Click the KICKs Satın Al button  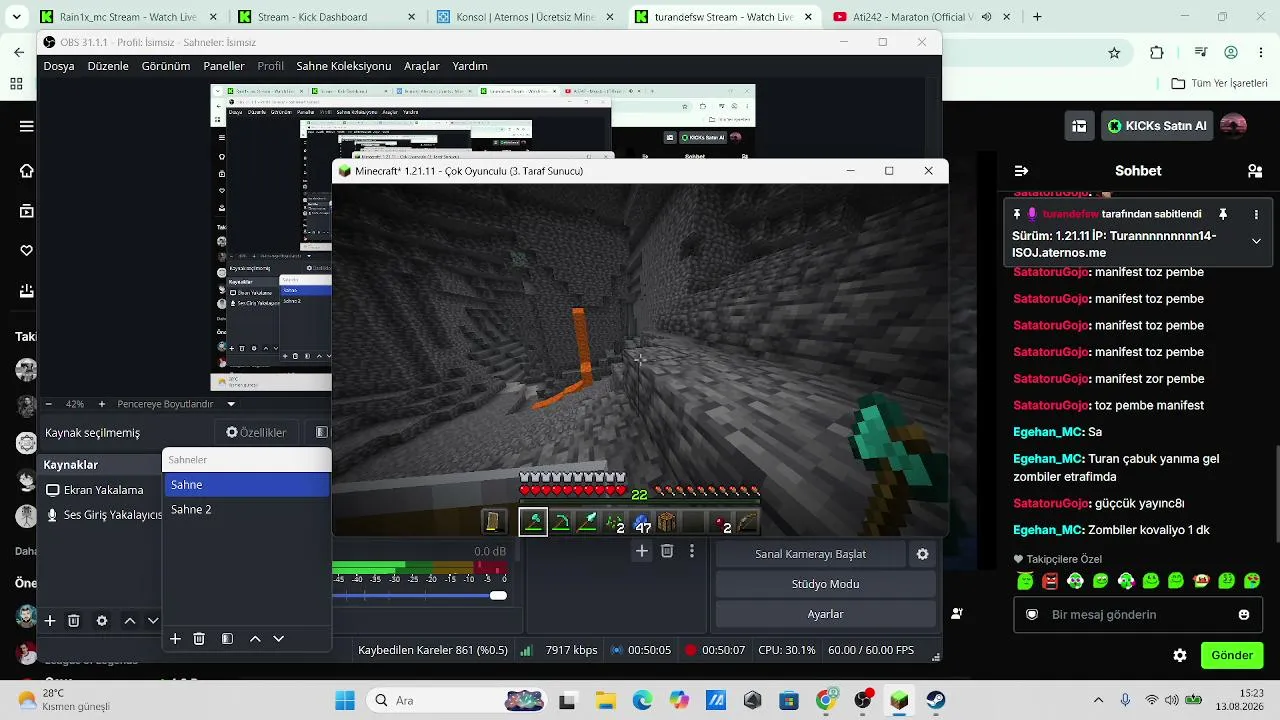[1156, 126]
